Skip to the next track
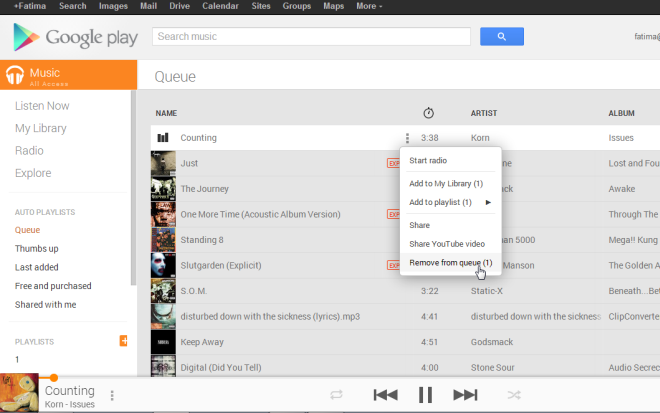 466,395
